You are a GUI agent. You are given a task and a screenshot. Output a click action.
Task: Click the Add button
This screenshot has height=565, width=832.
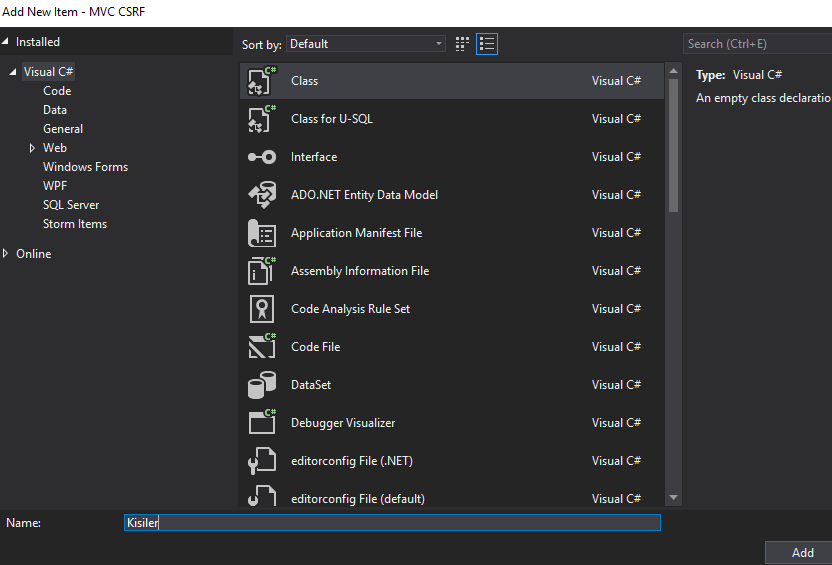pos(800,553)
